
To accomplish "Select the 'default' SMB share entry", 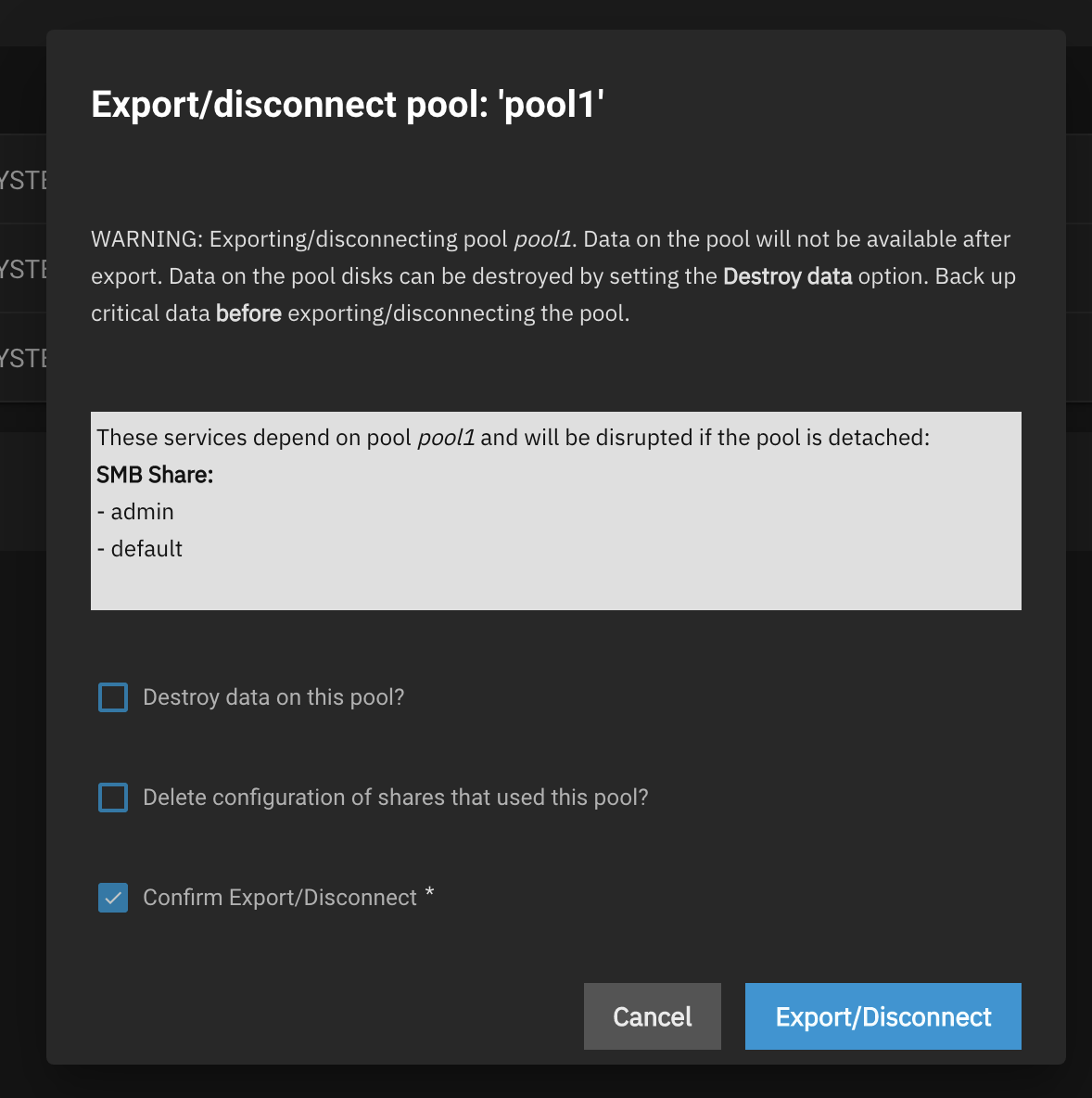I will point(139,549).
